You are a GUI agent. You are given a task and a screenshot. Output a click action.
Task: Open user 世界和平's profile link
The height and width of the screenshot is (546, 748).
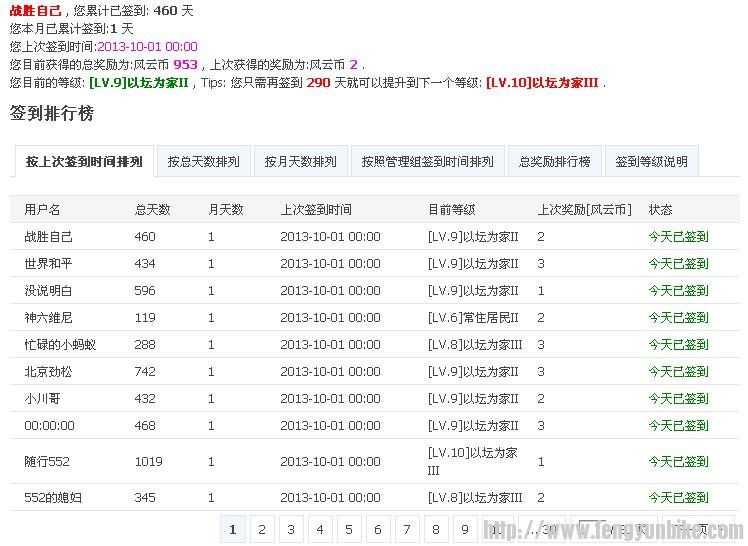coord(48,264)
